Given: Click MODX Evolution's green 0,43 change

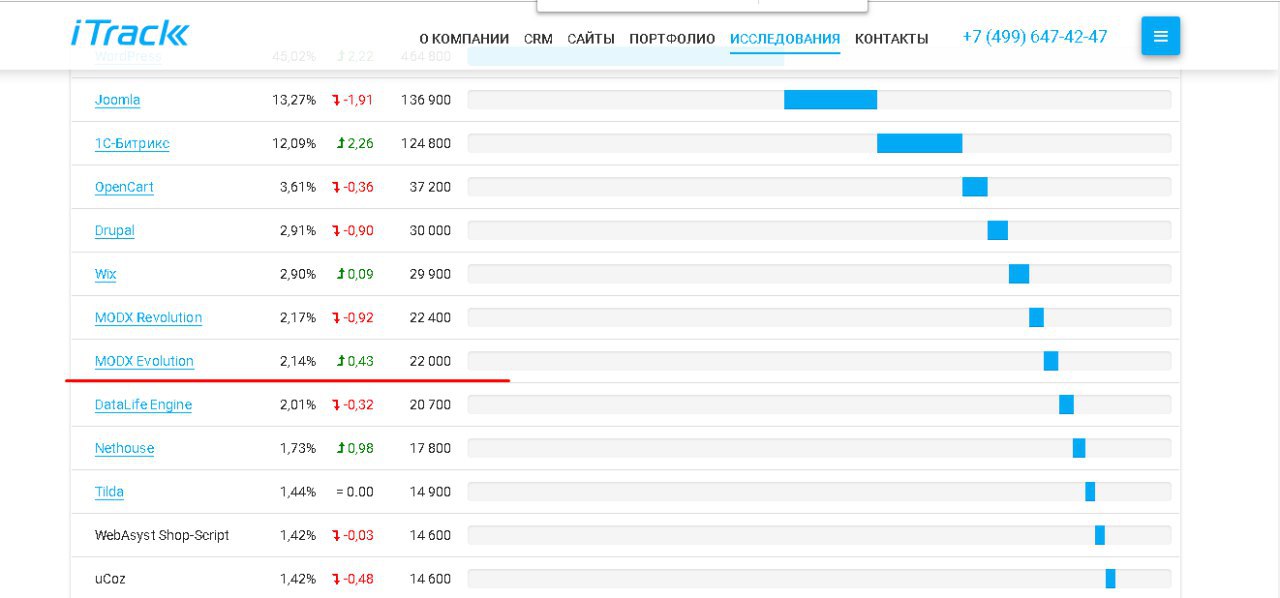Looking at the screenshot, I should point(355,361).
